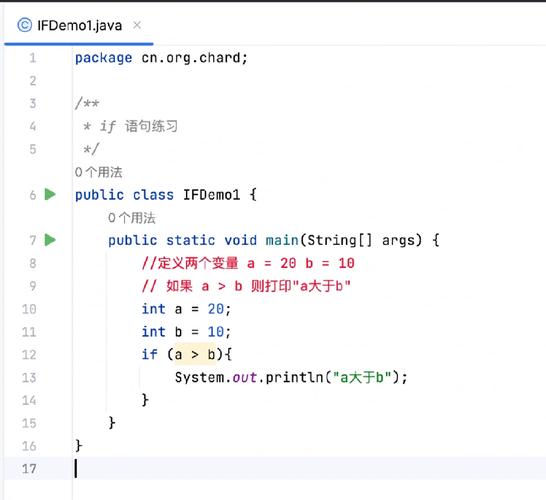Click the italic 'out' field
Image resolution: width=546 pixels, height=500 pixels.
244,377
